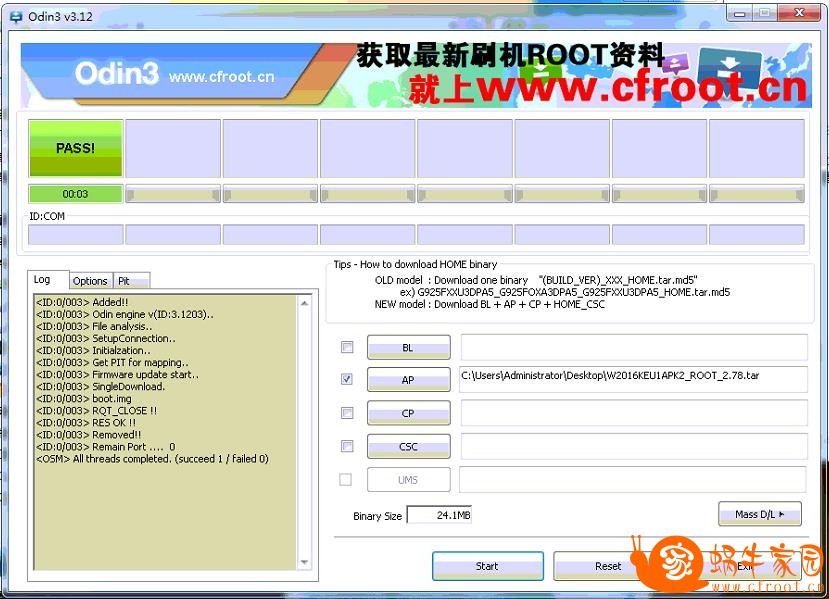The image size is (829, 599).
Task: Tick the BL checkbox
Action: click(347, 347)
